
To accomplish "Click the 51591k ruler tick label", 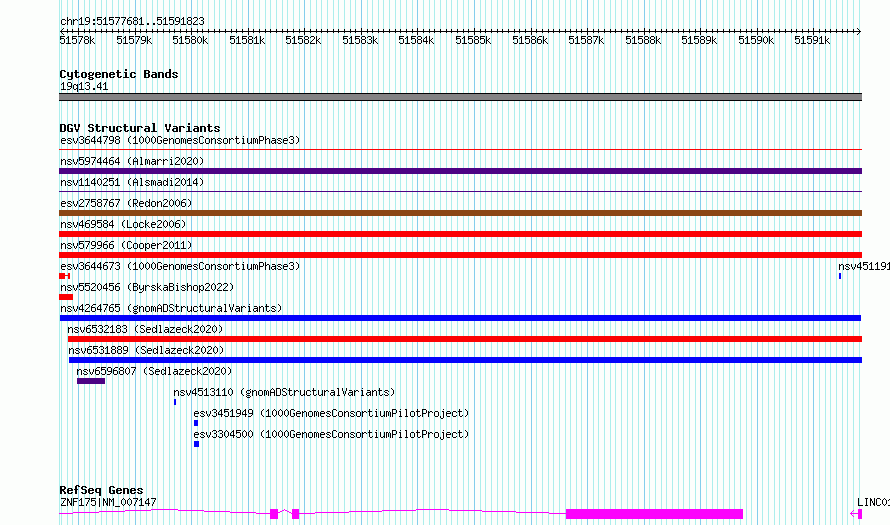I will [812, 40].
